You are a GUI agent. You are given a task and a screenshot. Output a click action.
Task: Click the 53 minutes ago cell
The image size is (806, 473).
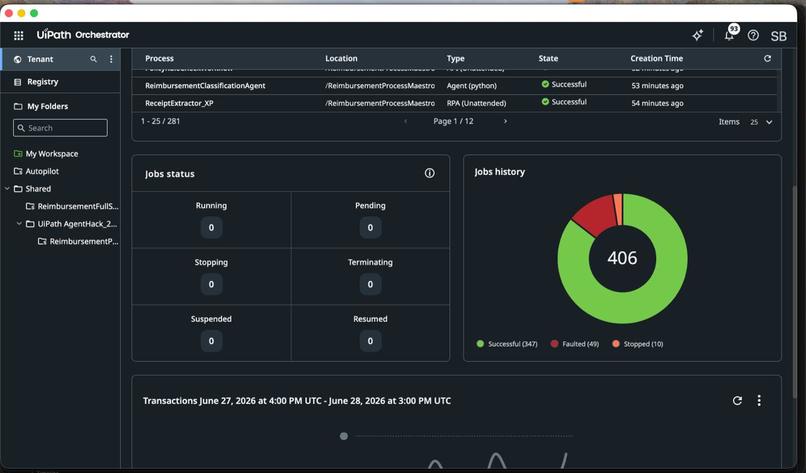(x=657, y=86)
